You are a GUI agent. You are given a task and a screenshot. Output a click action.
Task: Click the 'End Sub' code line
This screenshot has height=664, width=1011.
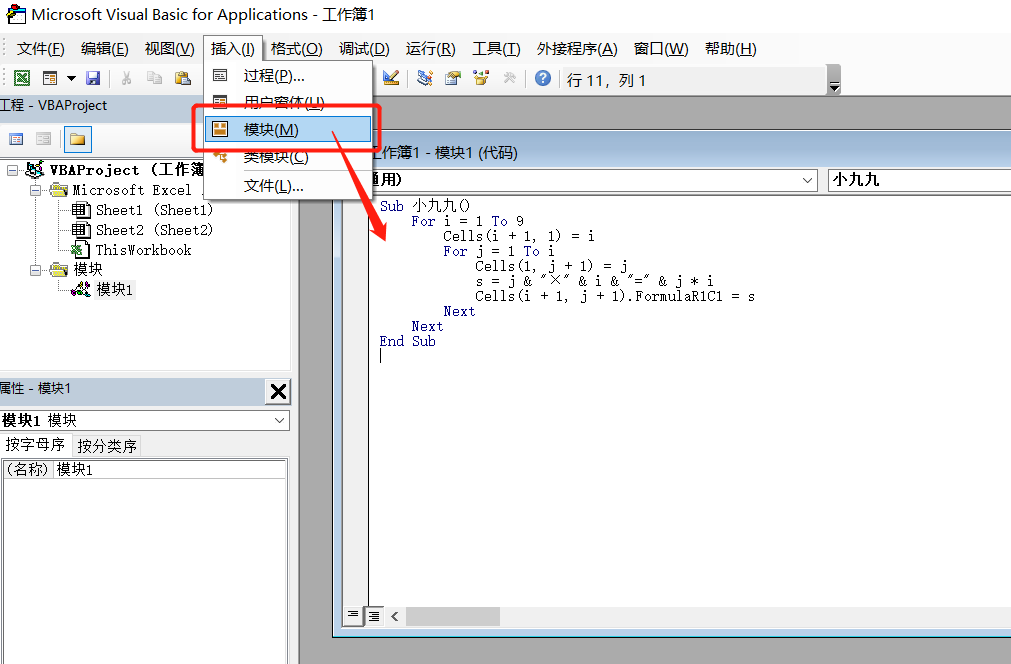click(x=407, y=342)
